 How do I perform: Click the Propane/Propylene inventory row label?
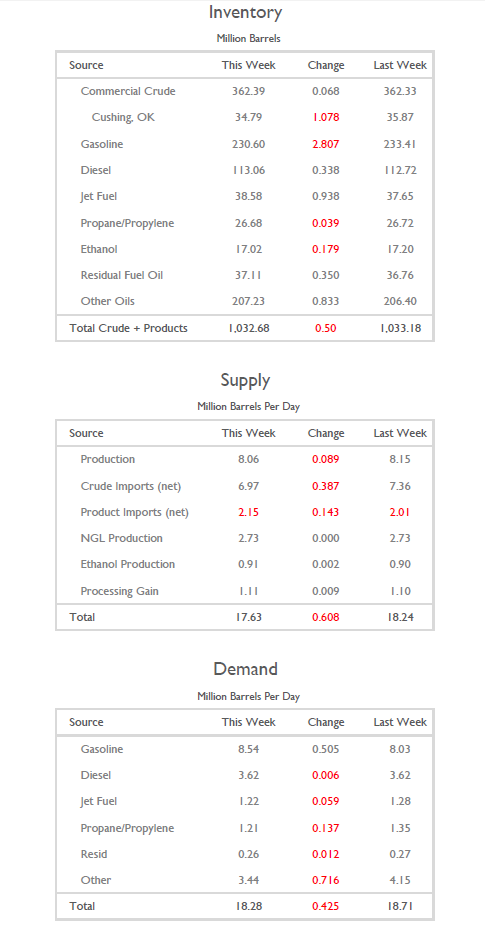coord(127,223)
